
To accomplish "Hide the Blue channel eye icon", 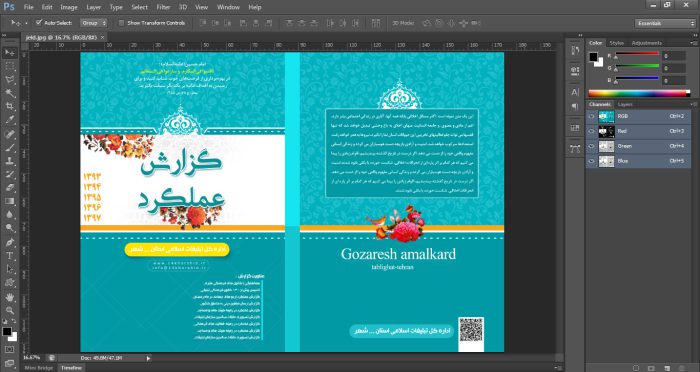I will point(592,161).
